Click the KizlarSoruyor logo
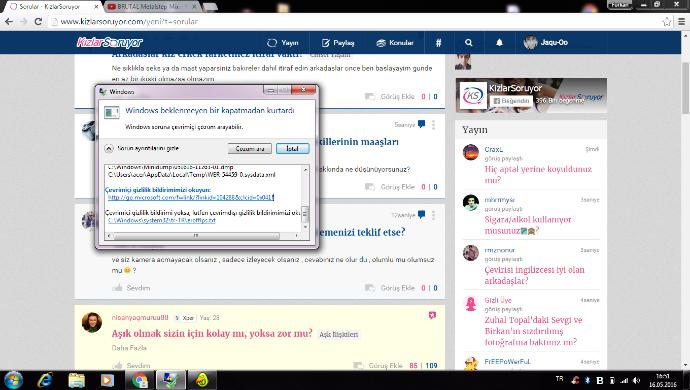This screenshot has width=690, height=390. 110,42
